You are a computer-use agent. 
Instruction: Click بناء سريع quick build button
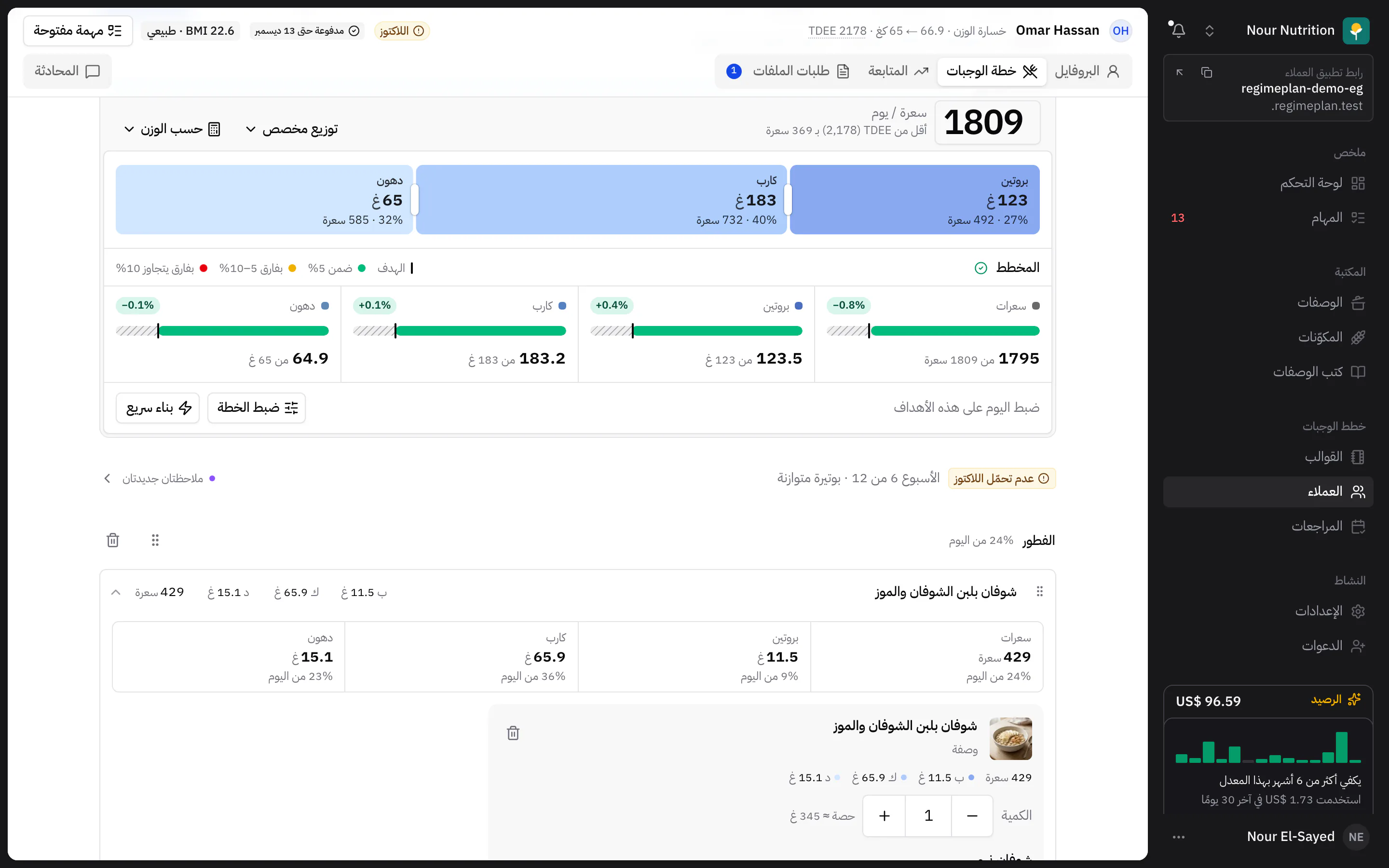158,407
